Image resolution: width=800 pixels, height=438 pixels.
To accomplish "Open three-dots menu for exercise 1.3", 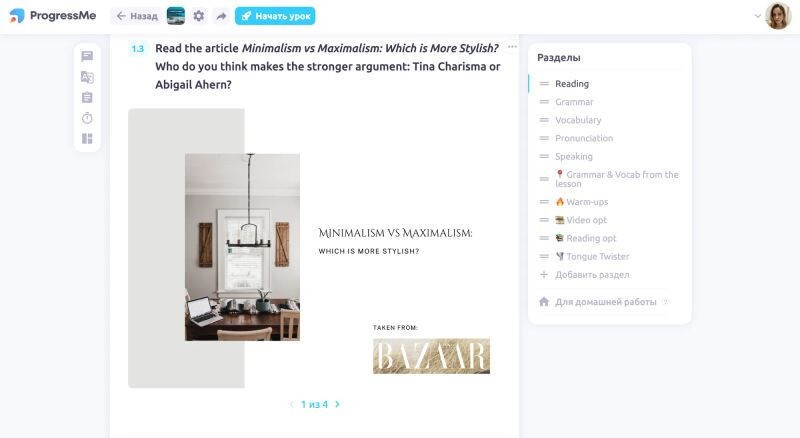I will pyautogui.click(x=512, y=46).
